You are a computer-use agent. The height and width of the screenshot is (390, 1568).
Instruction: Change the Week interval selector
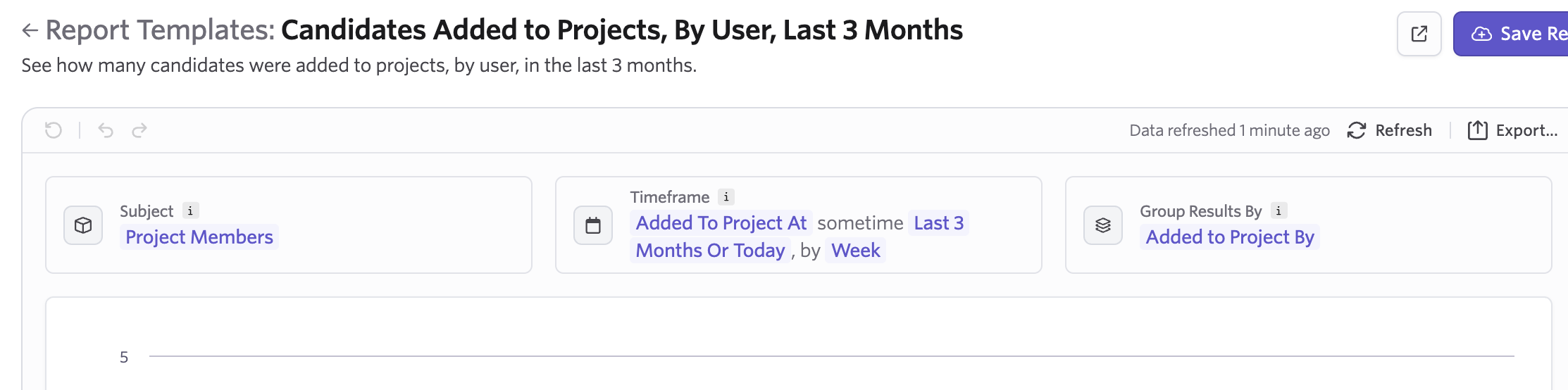click(x=856, y=251)
